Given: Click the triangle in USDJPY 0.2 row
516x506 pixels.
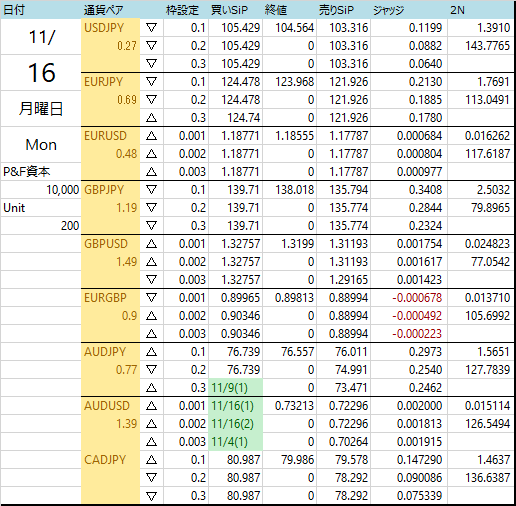Looking at the screenshot, I should tap(151, 46).
